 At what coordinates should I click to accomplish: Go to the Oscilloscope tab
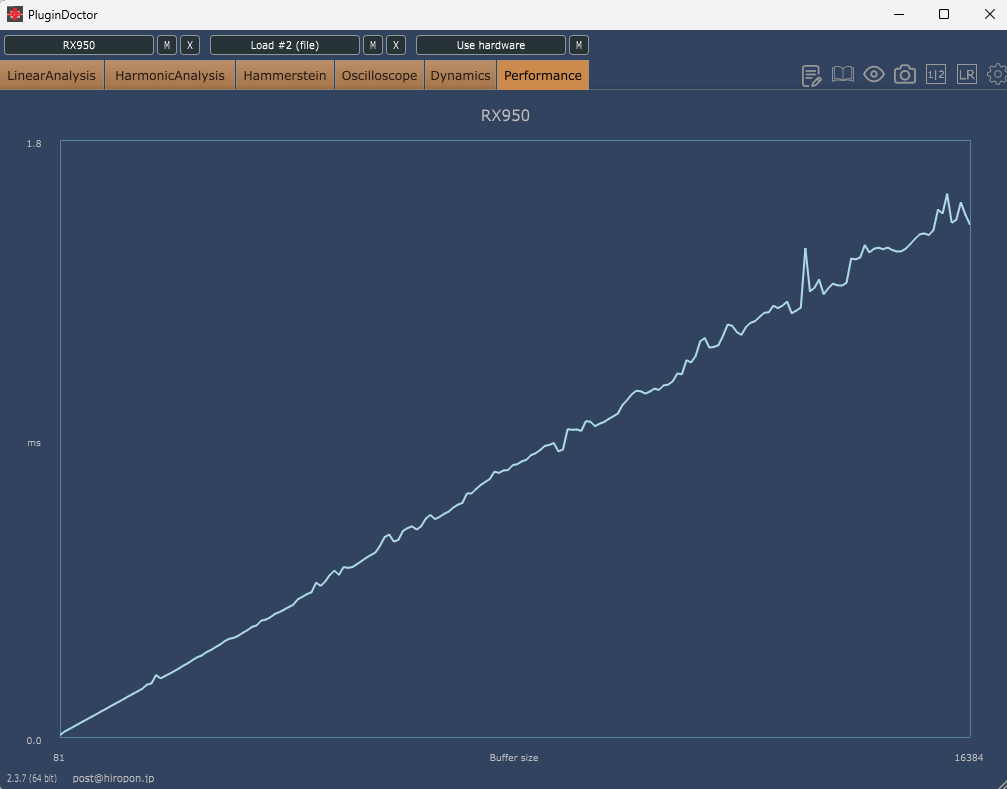pyautogui.click(x=379, y=75)
